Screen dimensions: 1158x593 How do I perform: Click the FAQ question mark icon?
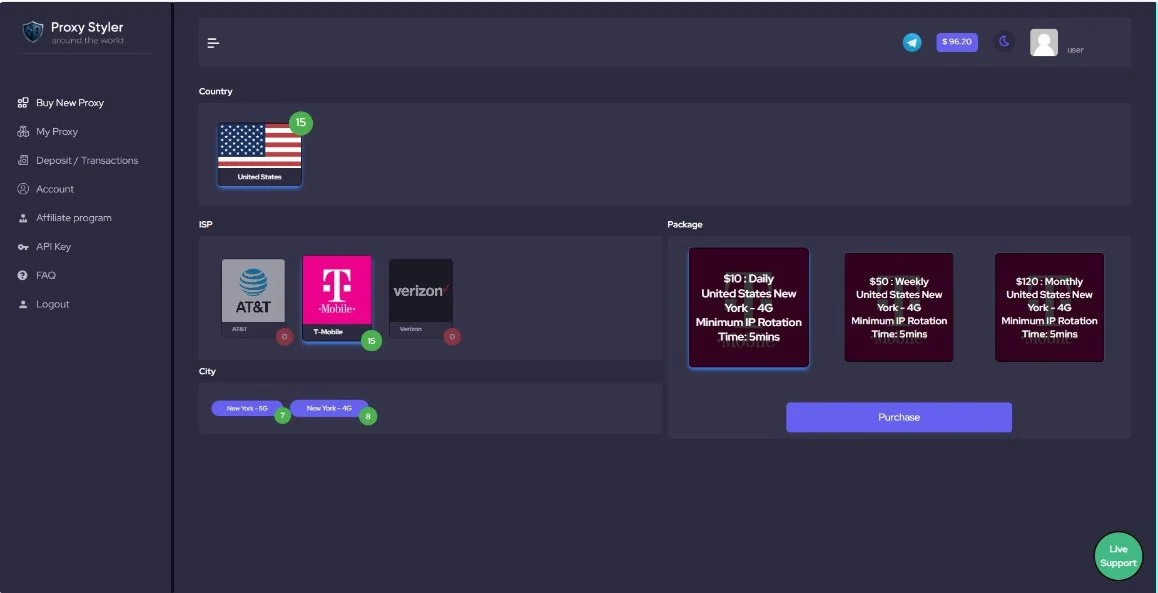(23, 275)
